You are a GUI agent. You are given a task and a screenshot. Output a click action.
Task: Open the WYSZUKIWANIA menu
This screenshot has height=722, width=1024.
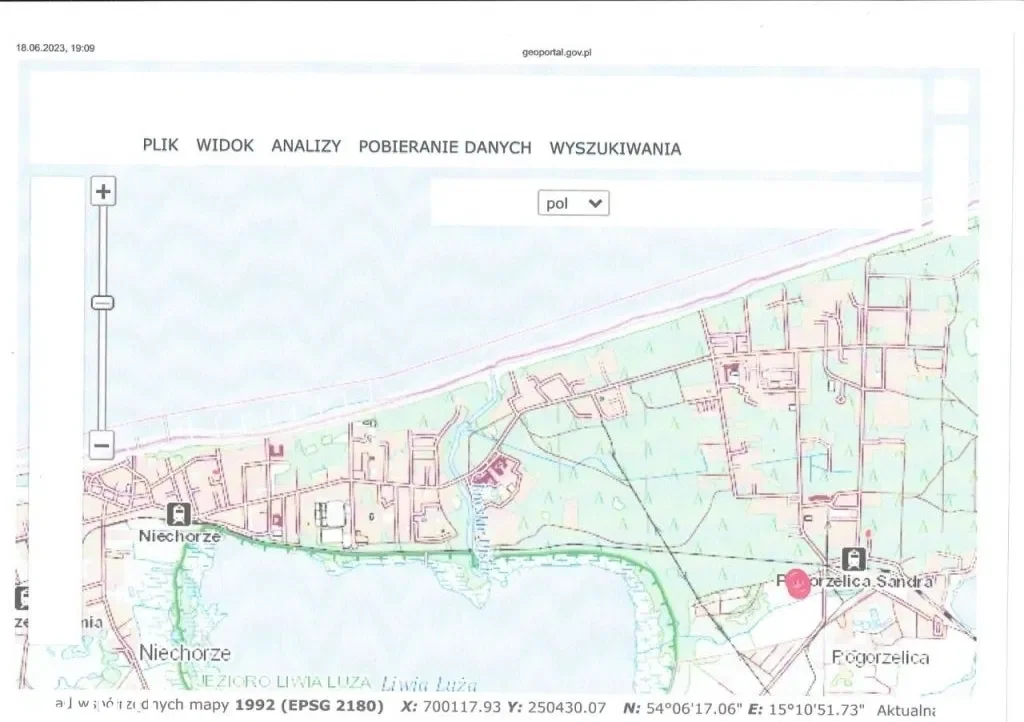[x=615, y=149]
